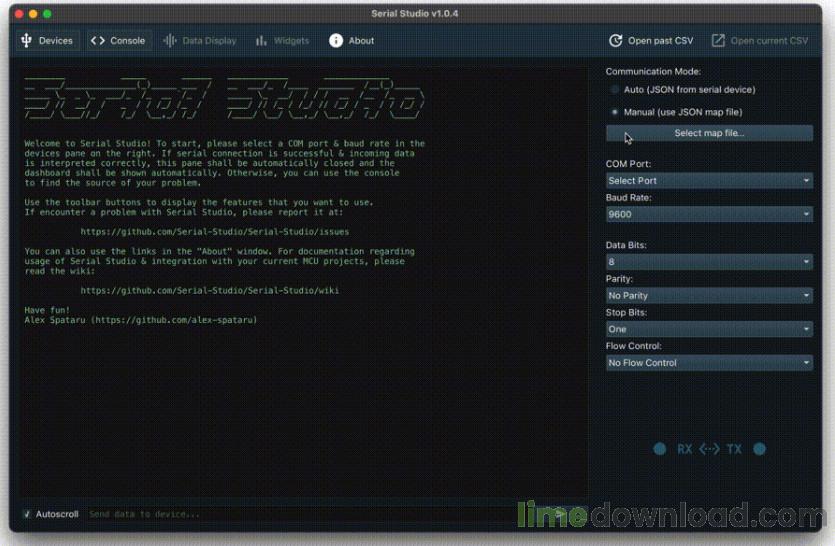The width and height of the screenshot is (835, 546).
Task: Click the RX indicator circle
Action: 659,449
